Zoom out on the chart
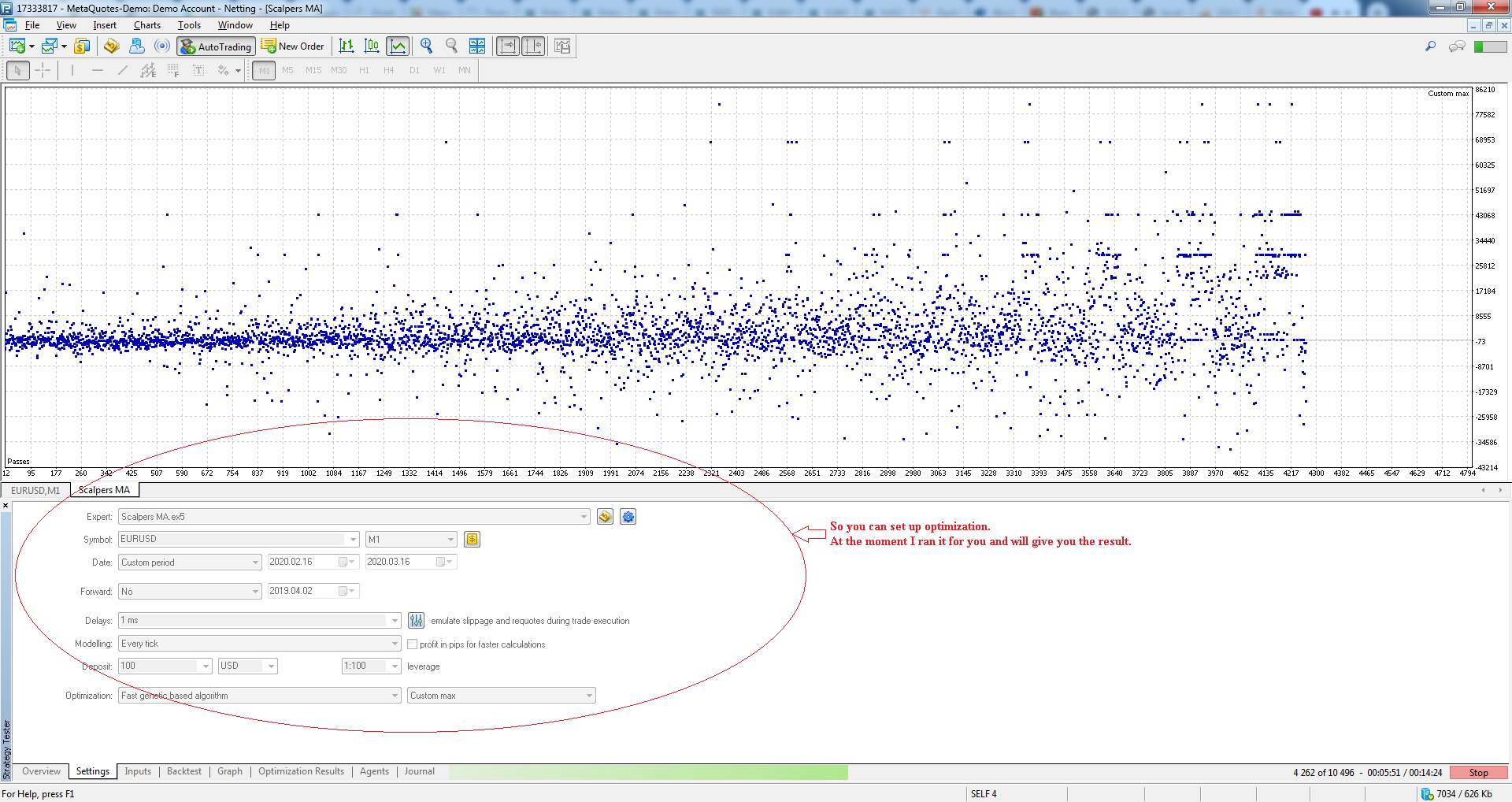Viewport: 1512px width, 802px height. click(x=452, y=46)
